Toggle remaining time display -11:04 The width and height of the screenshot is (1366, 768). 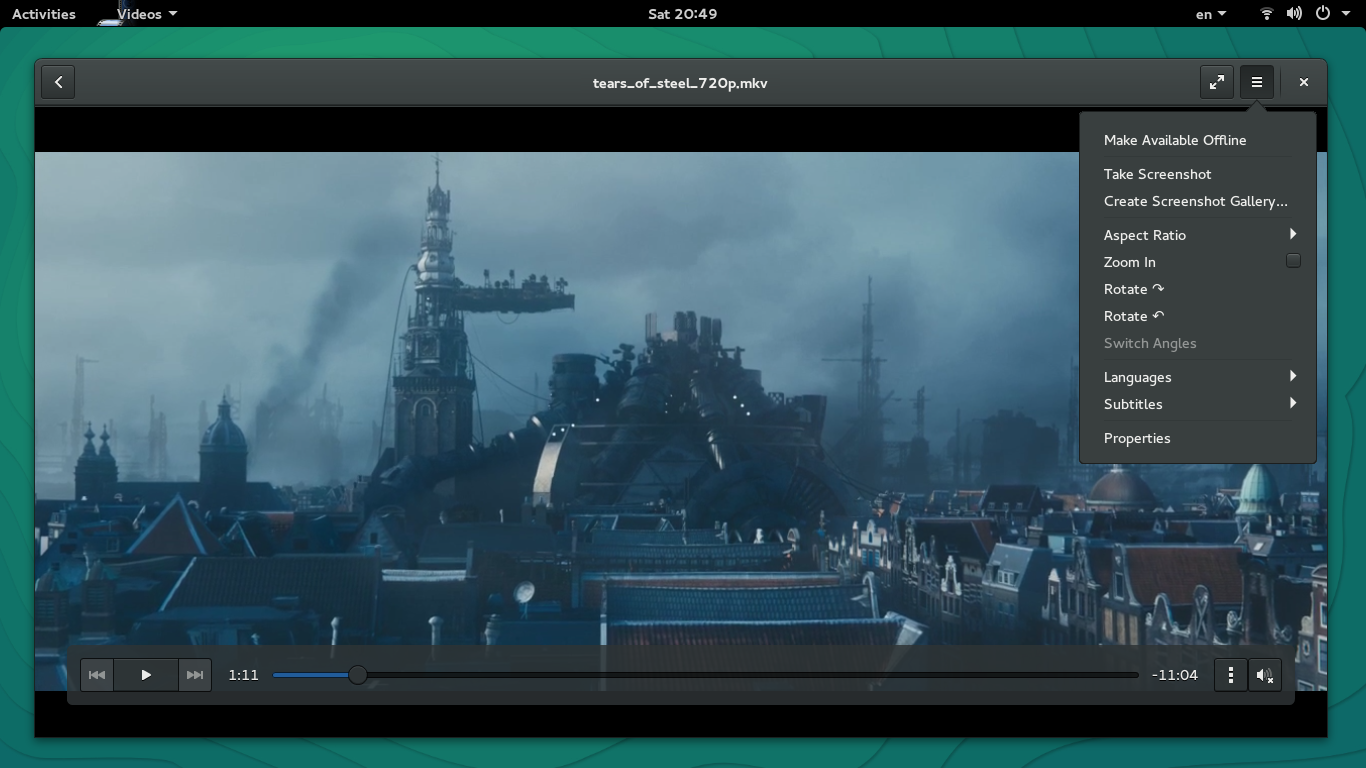click(x=1175, y=675)
